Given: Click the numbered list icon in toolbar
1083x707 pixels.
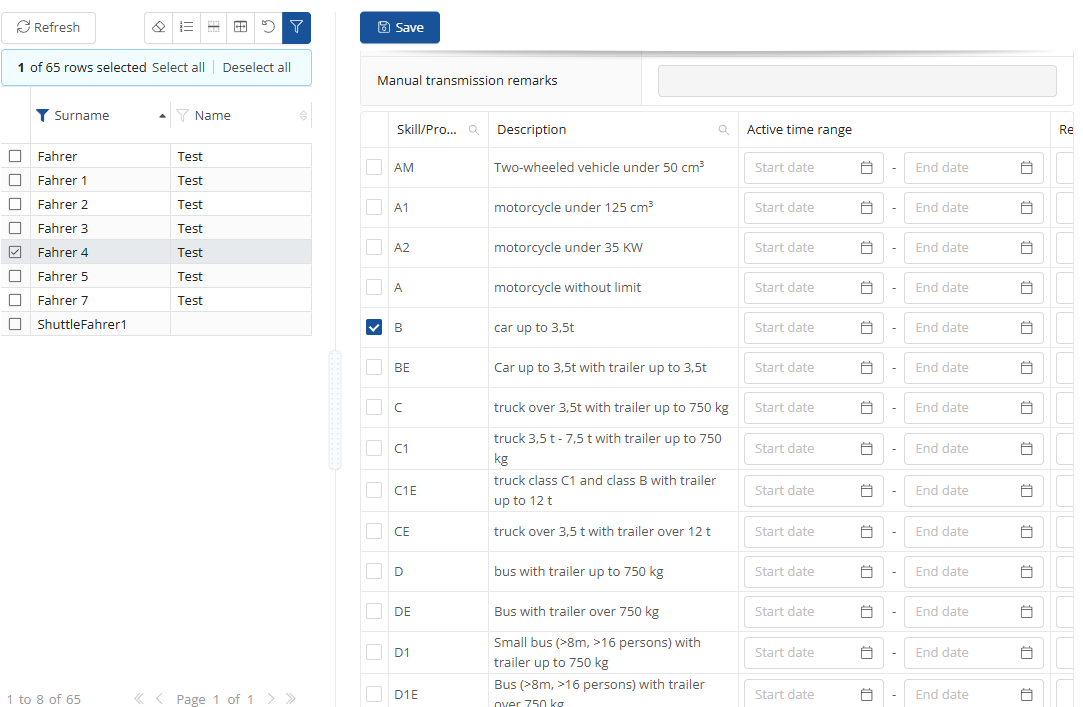Looking at the screenshot, I should tap(186, 28).
